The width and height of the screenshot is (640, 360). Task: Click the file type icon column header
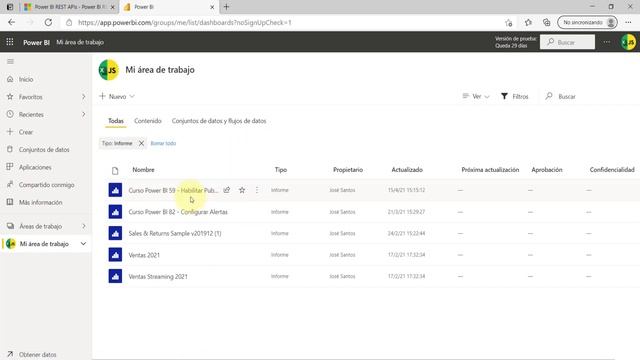(115, 170)
